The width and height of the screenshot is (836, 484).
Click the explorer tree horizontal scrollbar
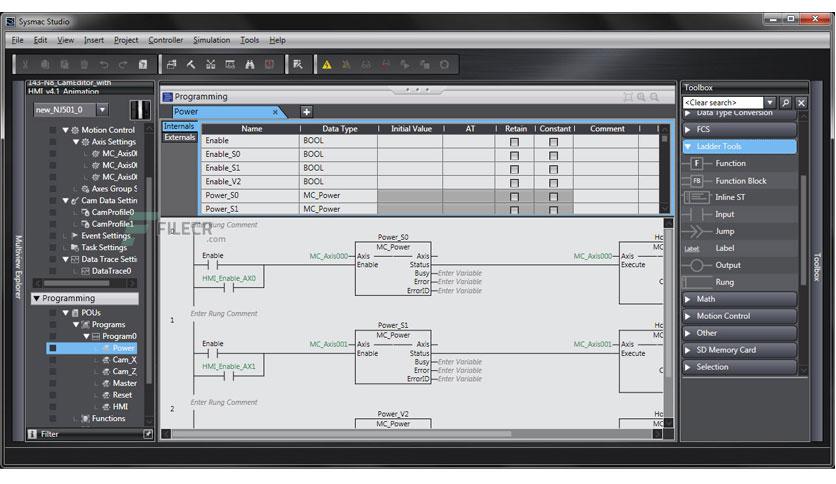tap(77, 283)
